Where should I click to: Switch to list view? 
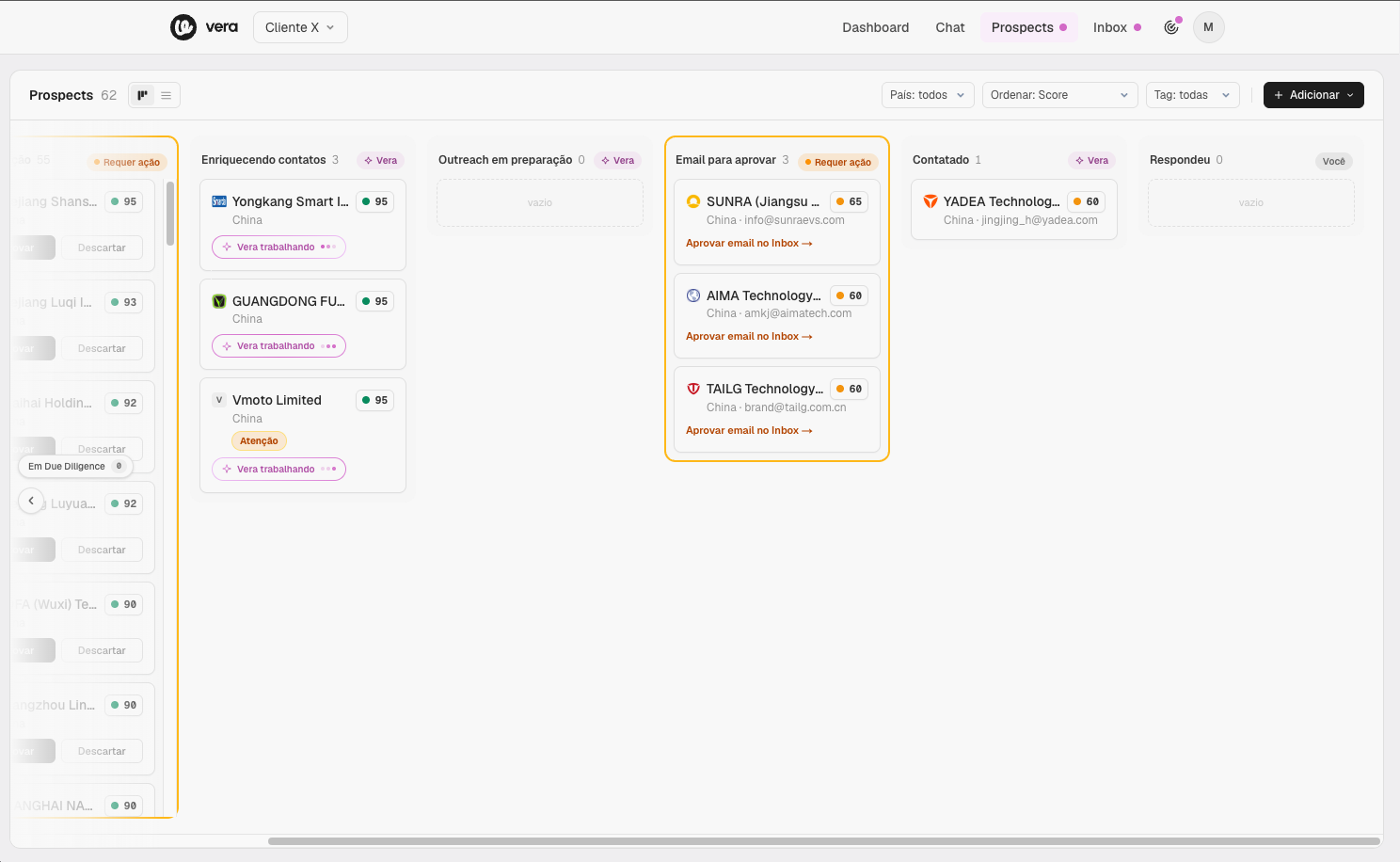pos(166,95)
